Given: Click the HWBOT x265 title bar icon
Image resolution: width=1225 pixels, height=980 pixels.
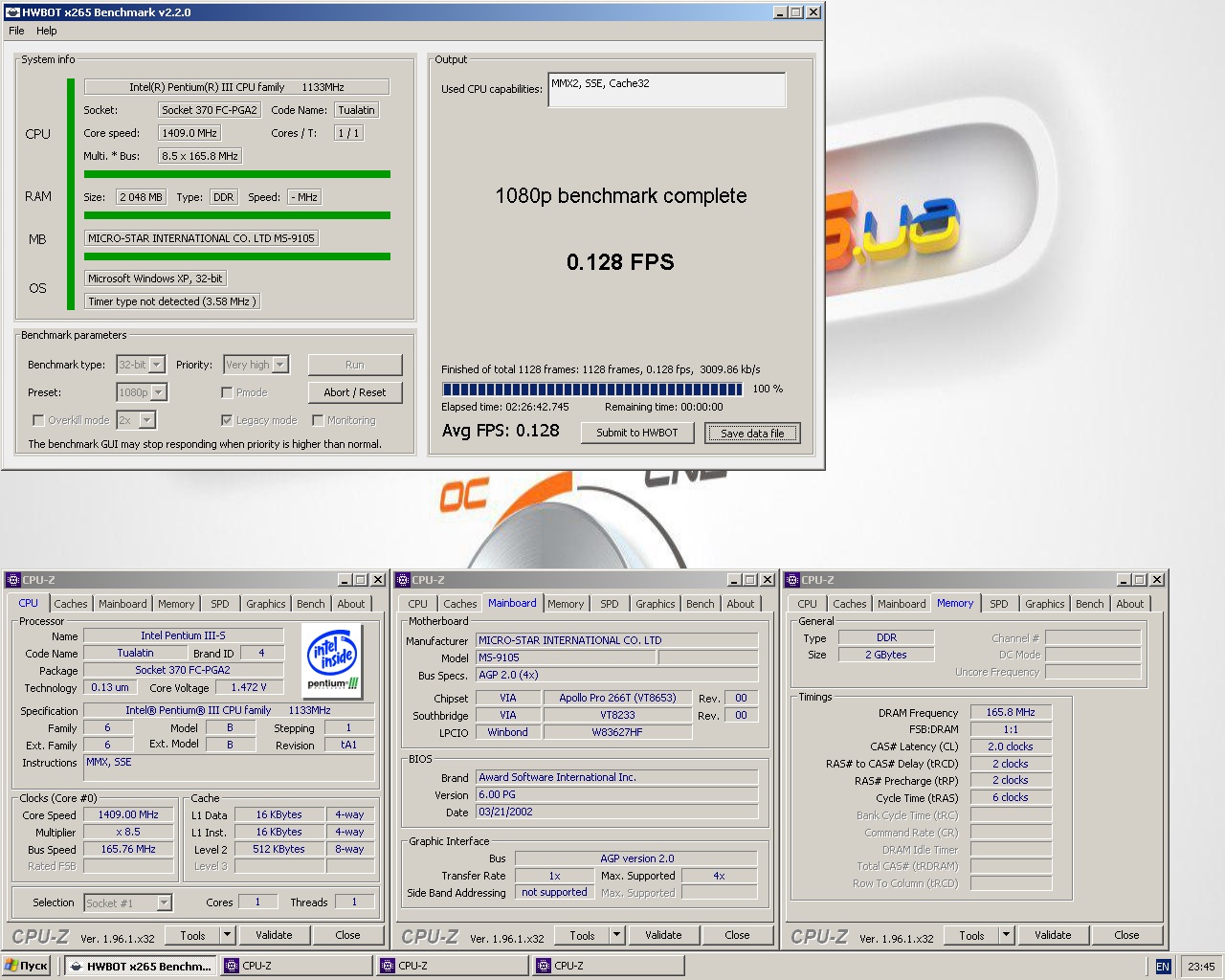Looking at the screenshot, I should [12, 12].
